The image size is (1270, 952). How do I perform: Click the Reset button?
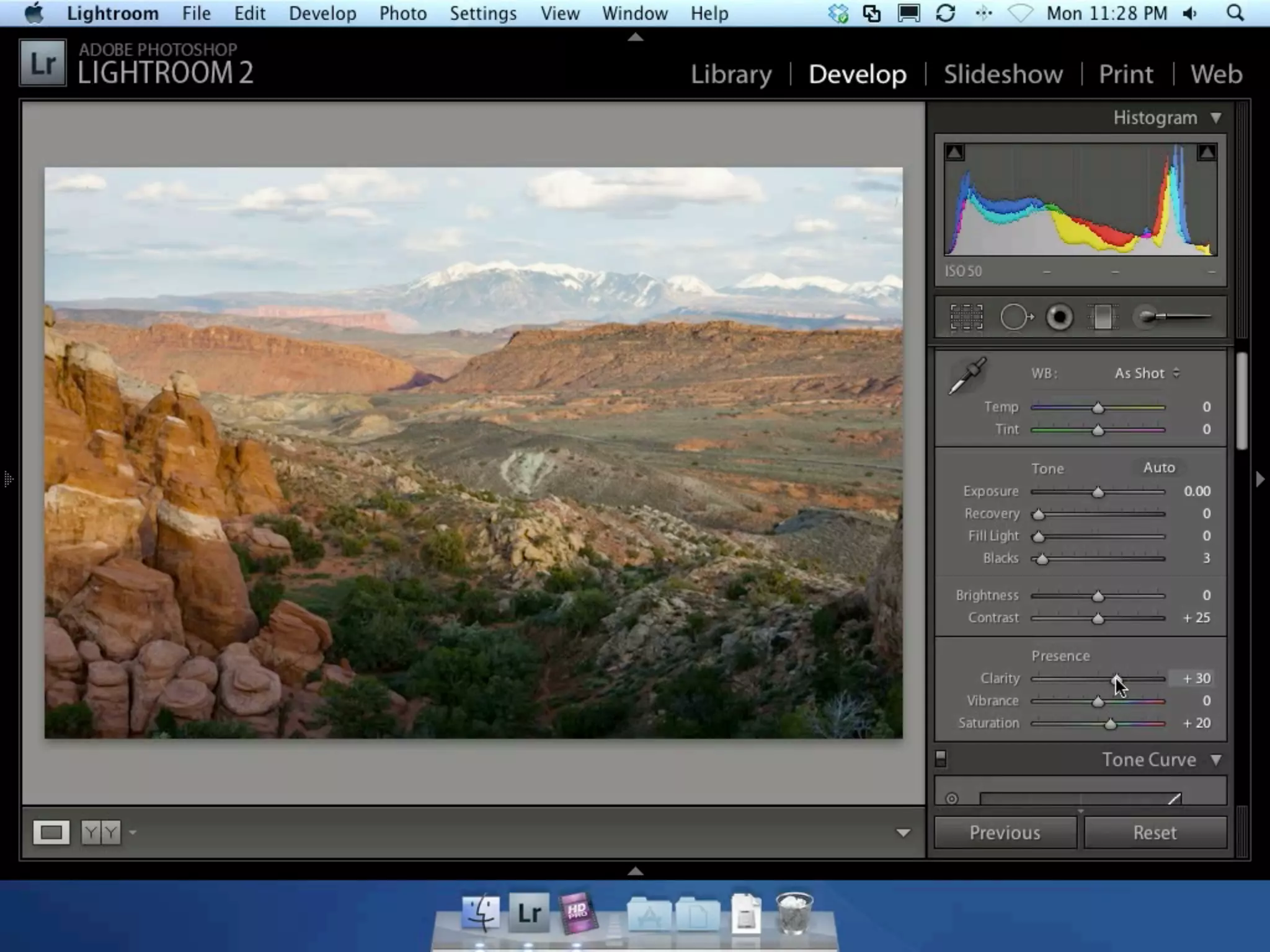click(x=1155, y=832)
